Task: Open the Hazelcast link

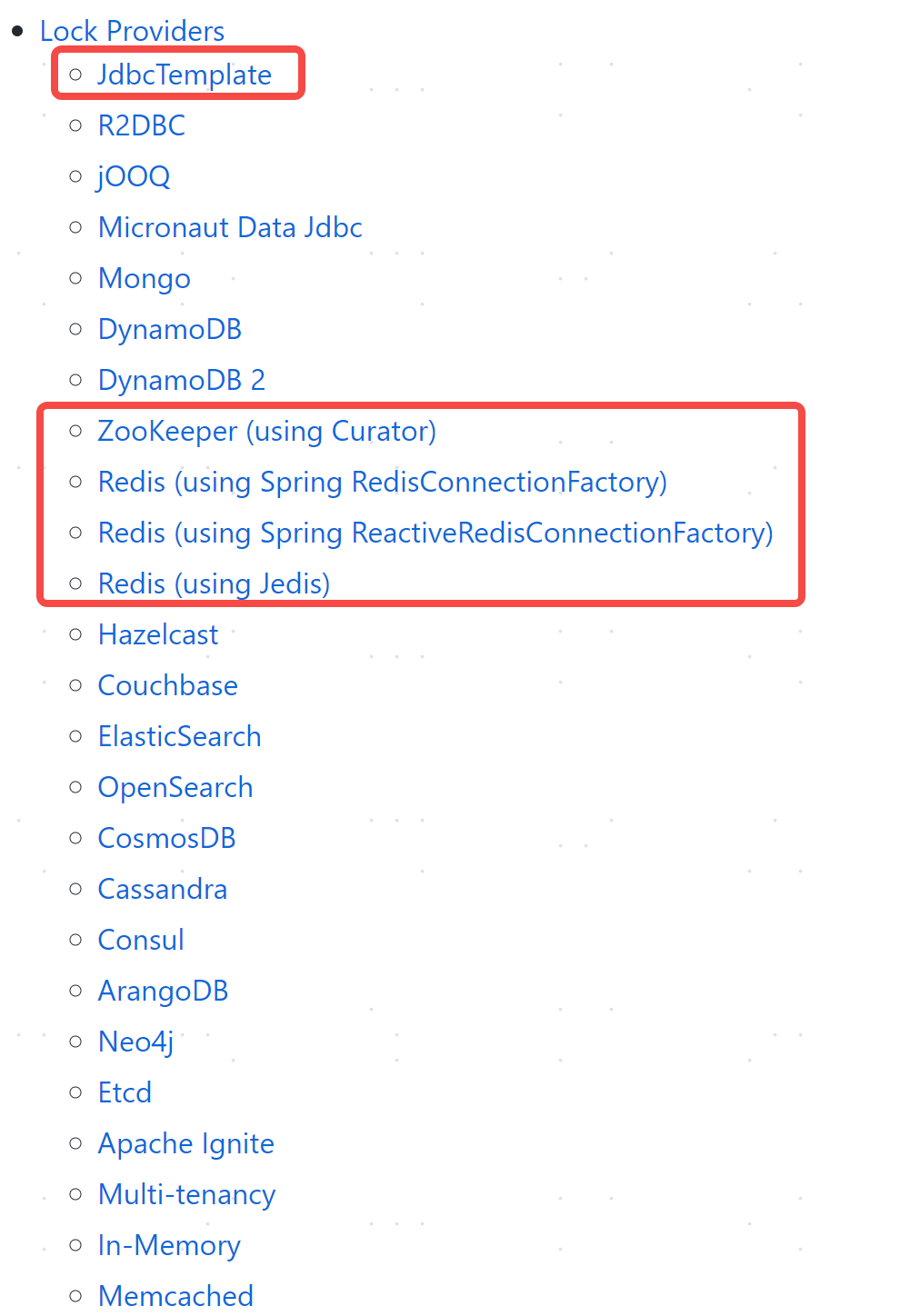Action: click(x=157, y=634)
